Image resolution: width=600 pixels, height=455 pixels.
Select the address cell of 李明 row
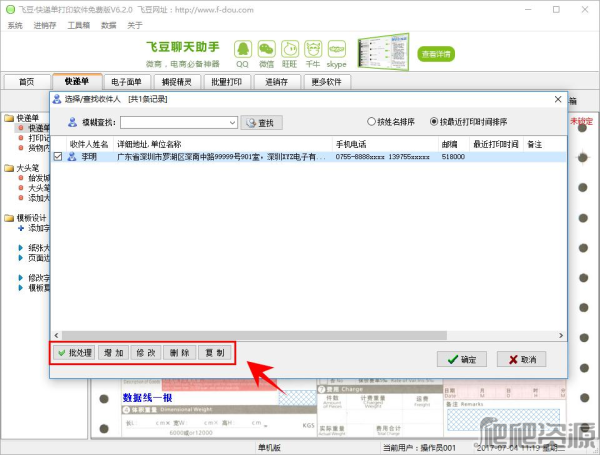coord(221,157)
